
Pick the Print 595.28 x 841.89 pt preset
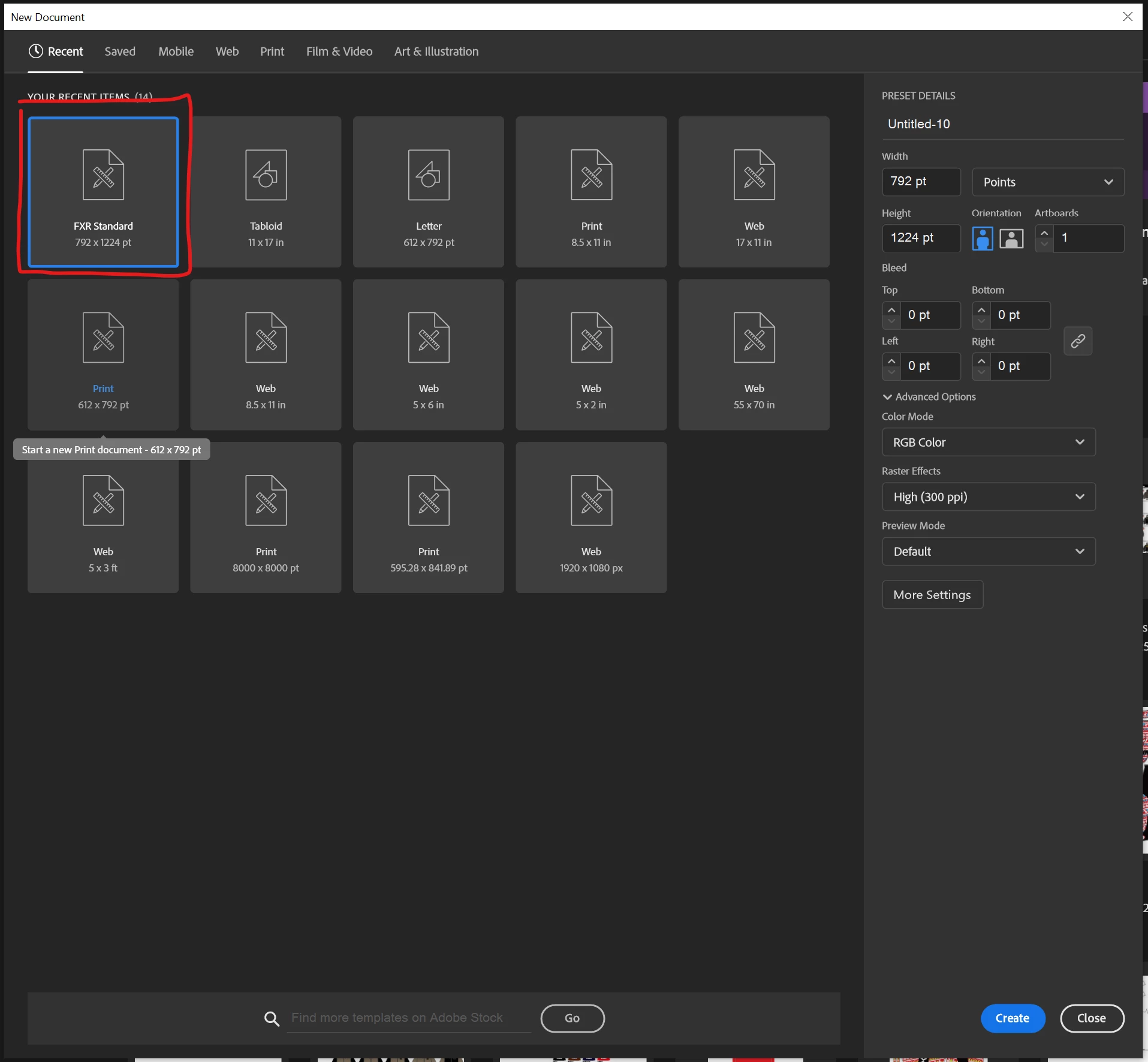(429, 518)
